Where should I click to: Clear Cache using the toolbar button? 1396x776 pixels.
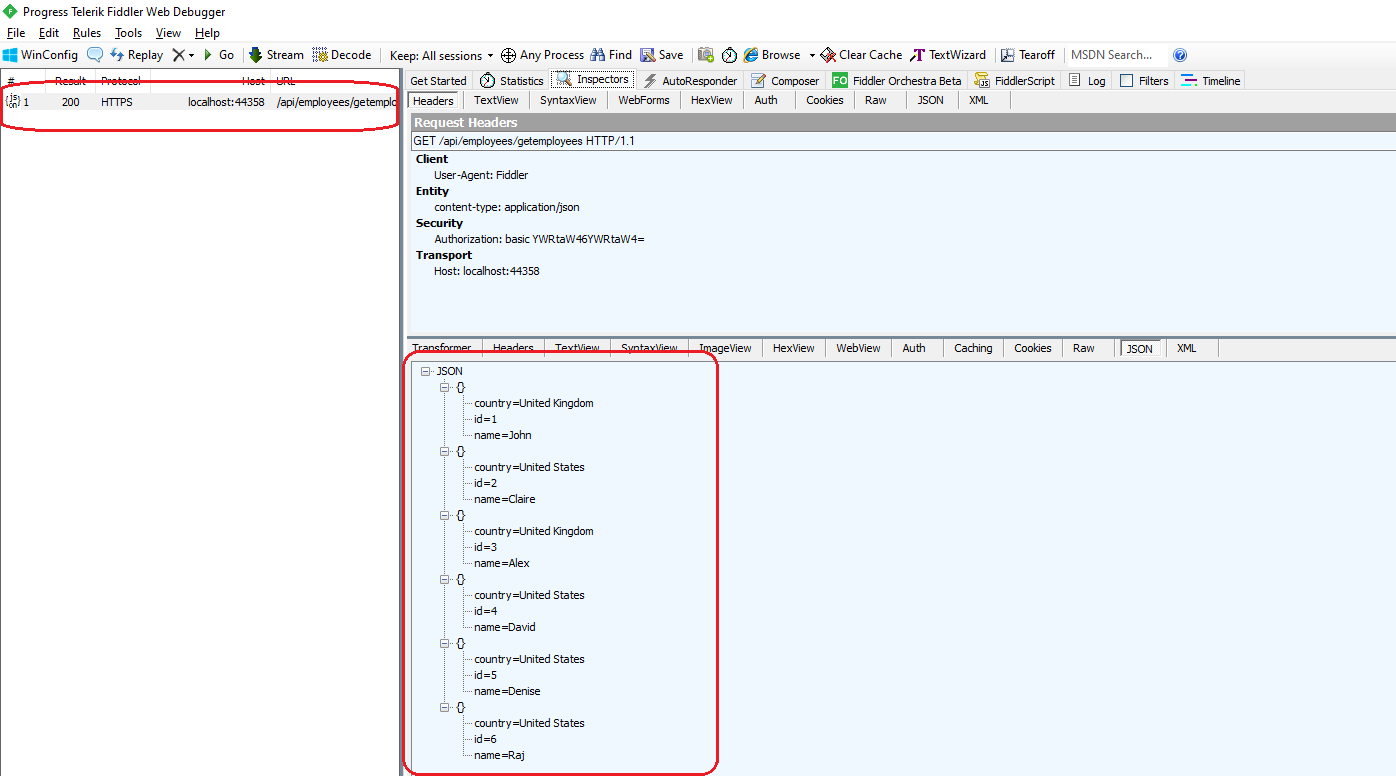coord(861,55)
